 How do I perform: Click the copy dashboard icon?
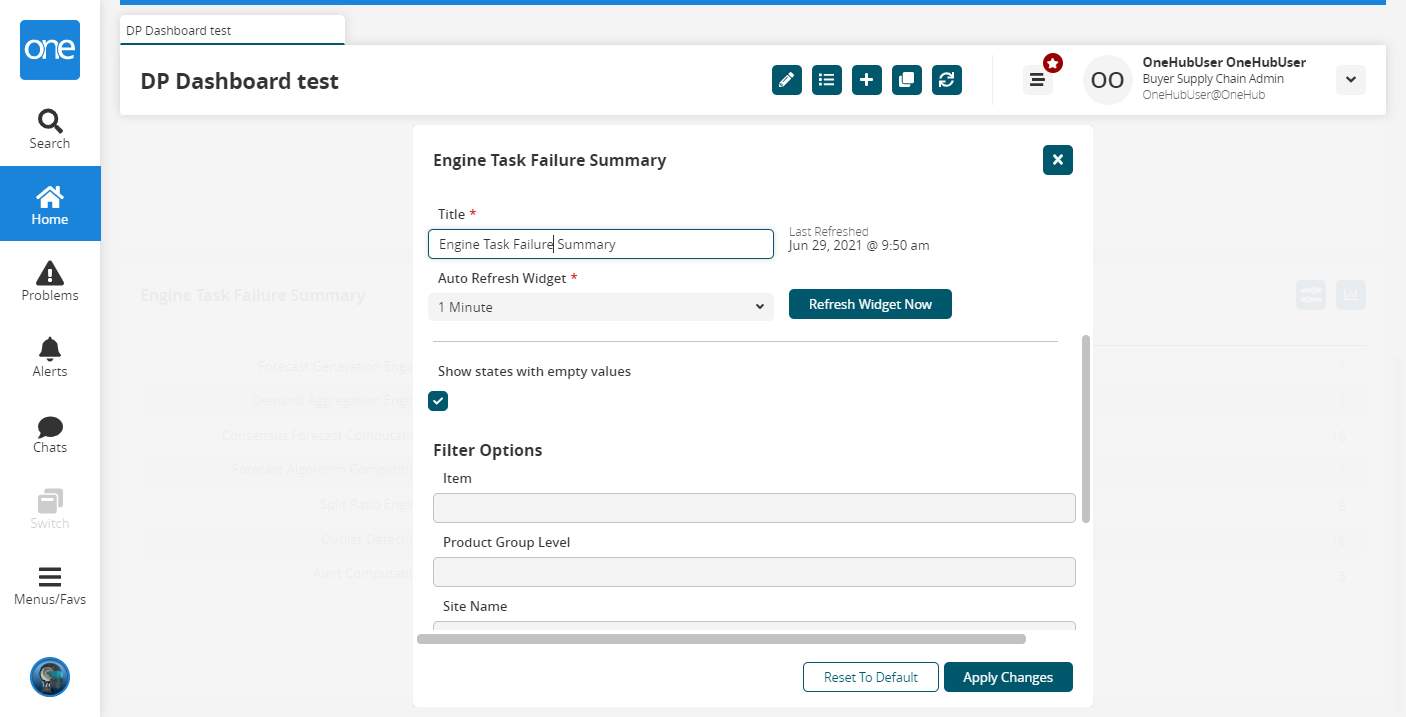(907, 80)
